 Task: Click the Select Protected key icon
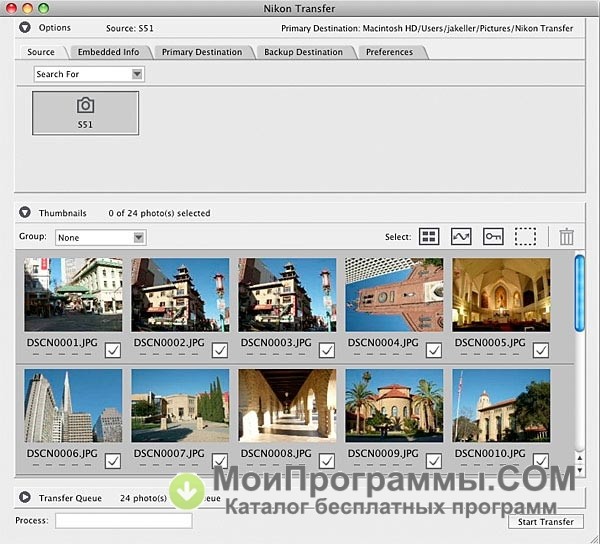point(493,236)
